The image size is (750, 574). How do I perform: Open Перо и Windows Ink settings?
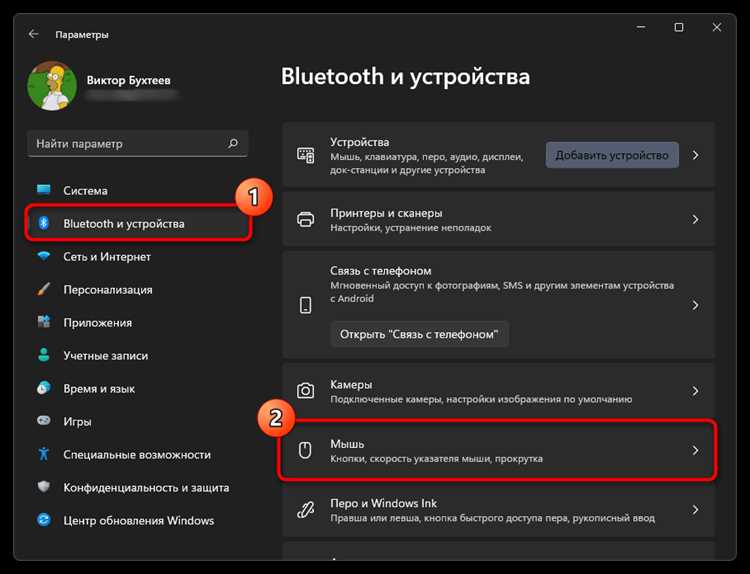pos(498,510)
